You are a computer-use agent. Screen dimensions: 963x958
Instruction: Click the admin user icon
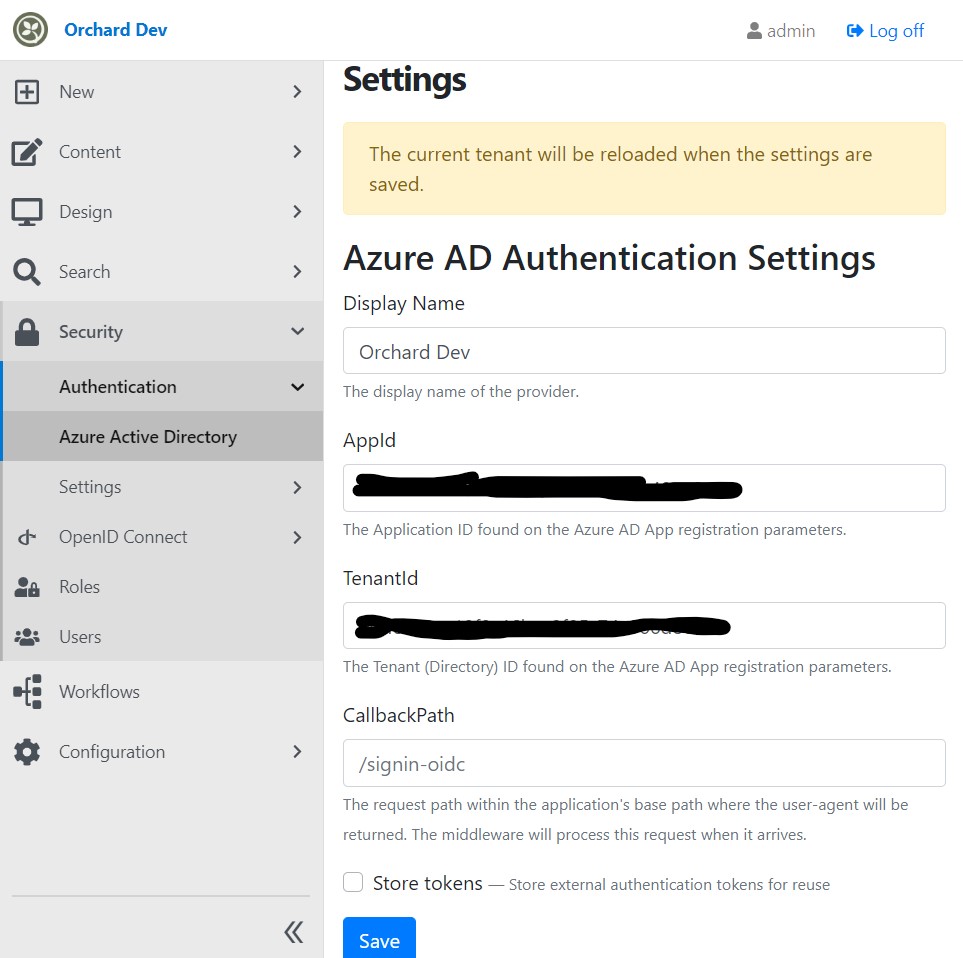pos(754,31)
